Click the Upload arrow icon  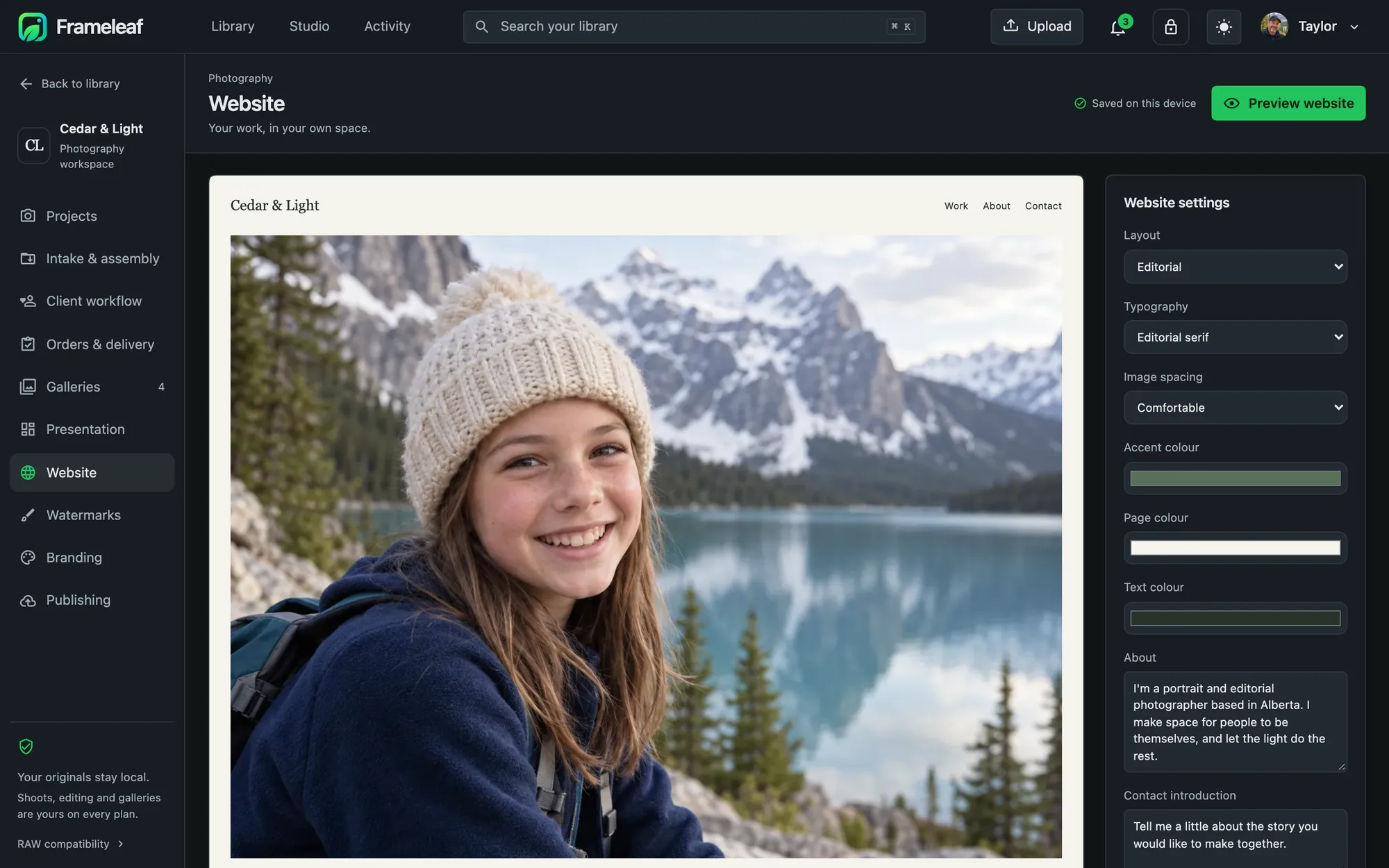(x=1011, y=26)
